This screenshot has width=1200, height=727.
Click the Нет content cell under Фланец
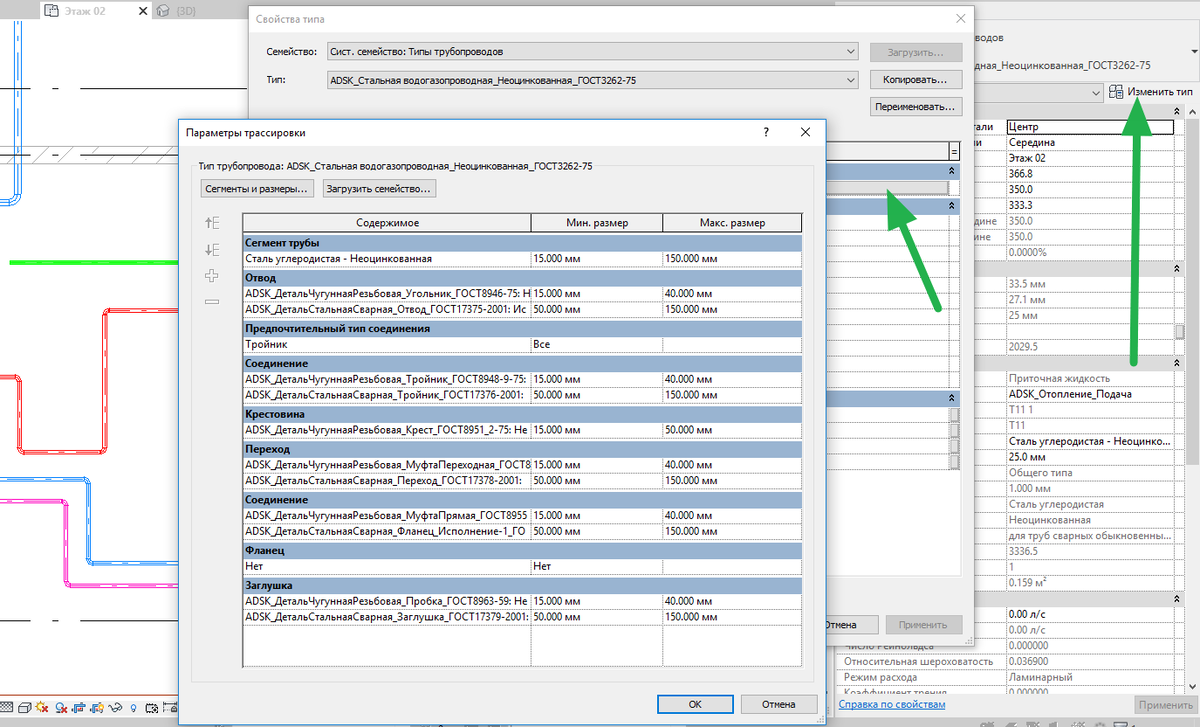386,566
